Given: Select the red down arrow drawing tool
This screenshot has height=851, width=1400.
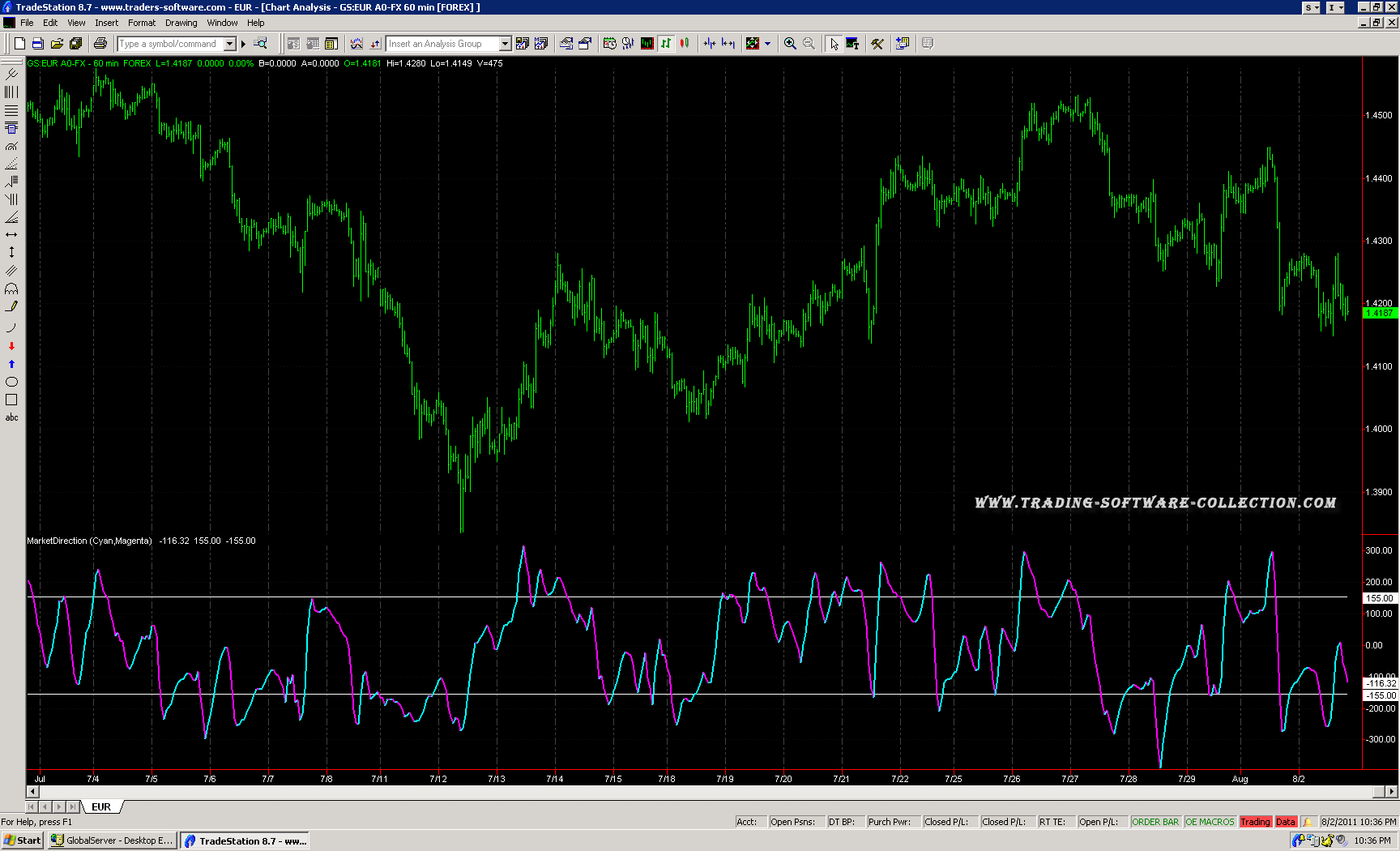Looking at the screenshot, I should tap(11, 346).
